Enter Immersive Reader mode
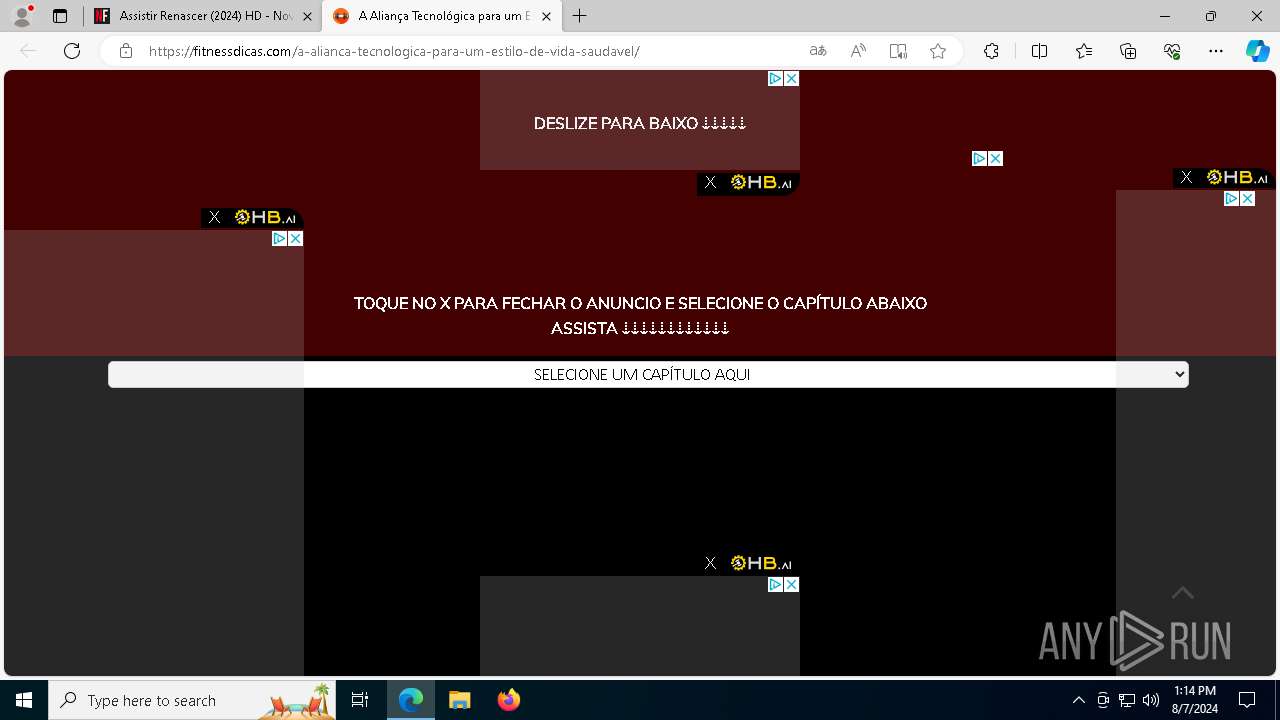The height and width of the screenshot is (720, 1280). click(898, 51)
